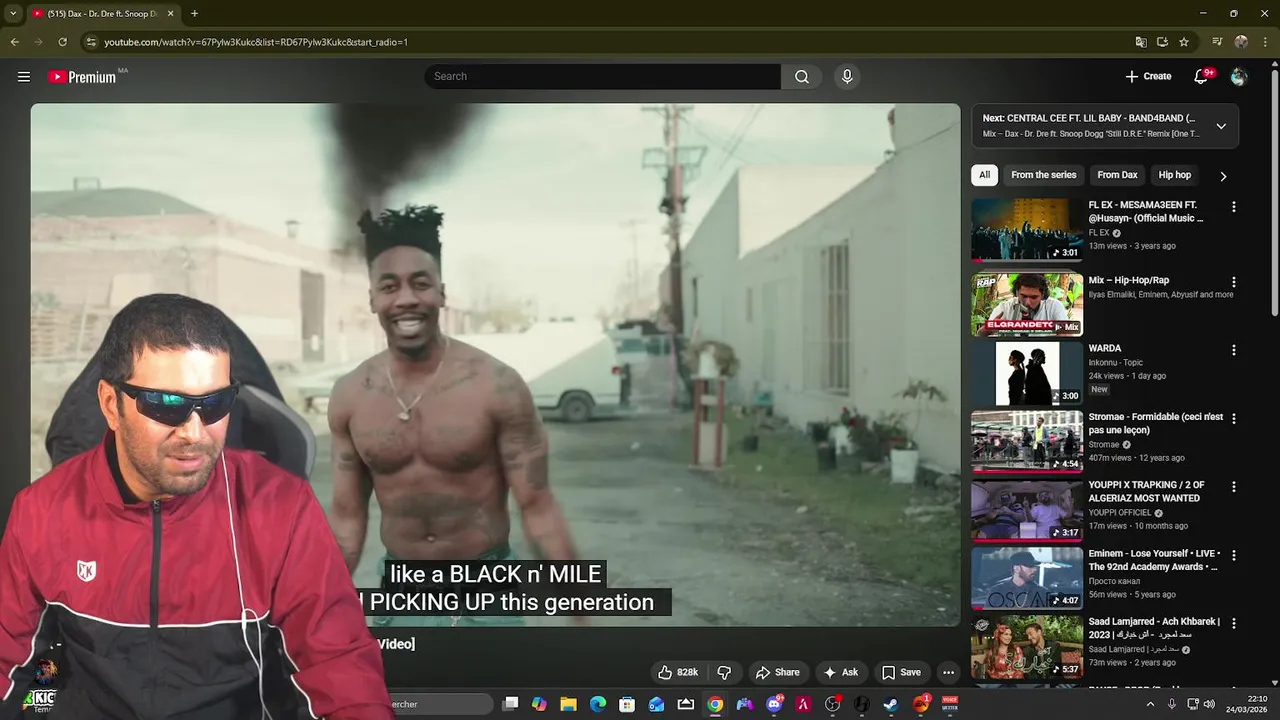Open options menu for YOUPPI X TRAPKING
The image size is (1280, 720).
pos(1233,486)
